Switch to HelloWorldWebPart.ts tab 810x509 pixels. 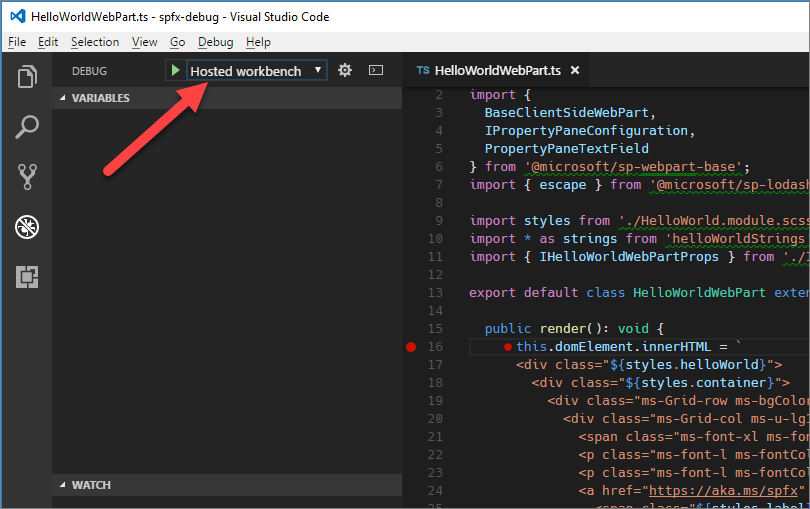click(497, 70)
